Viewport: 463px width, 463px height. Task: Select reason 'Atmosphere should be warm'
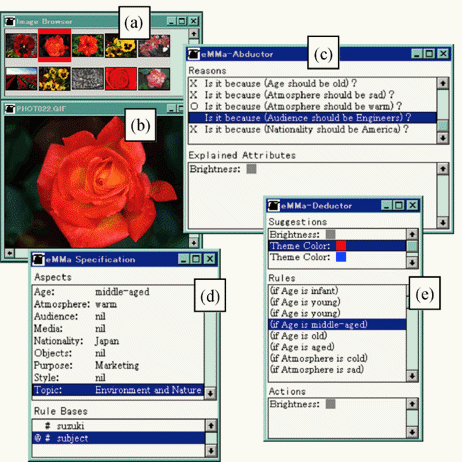point(312,106)
